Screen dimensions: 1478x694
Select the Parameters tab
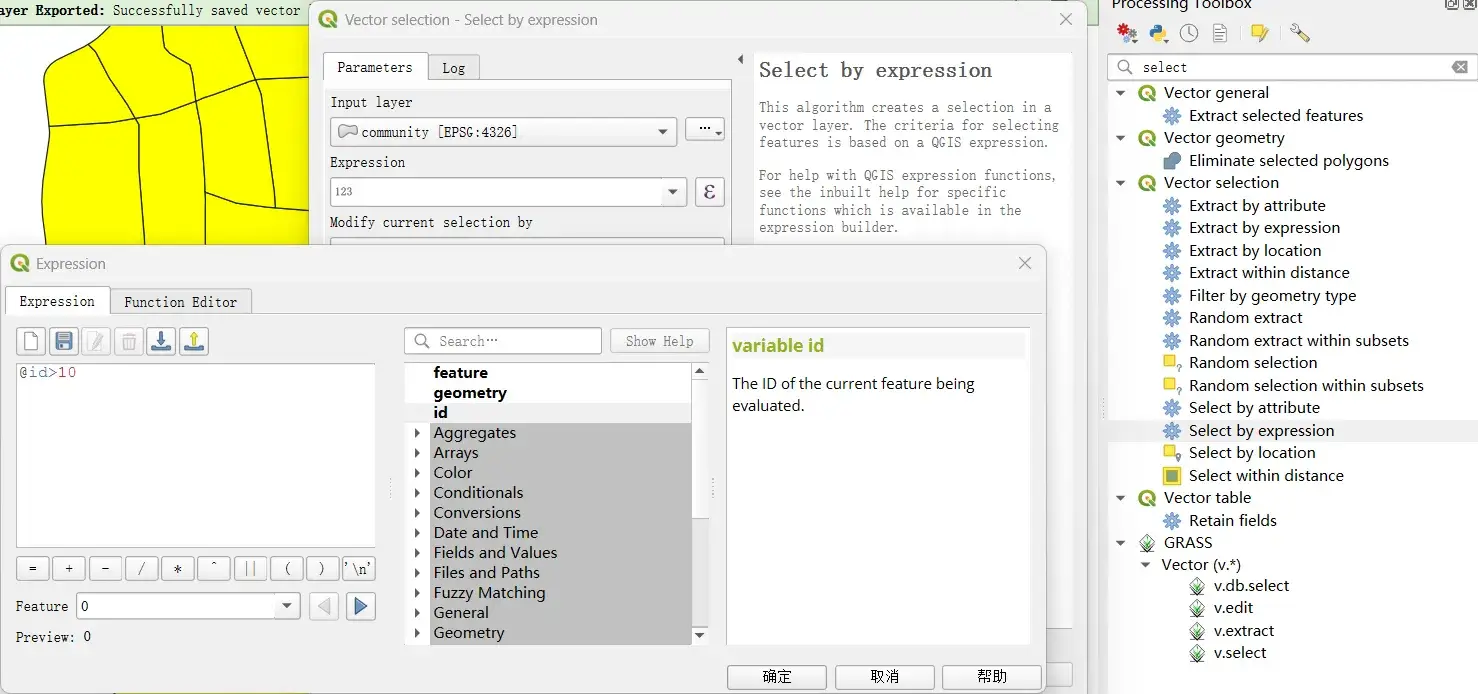(x=375, y=67)
